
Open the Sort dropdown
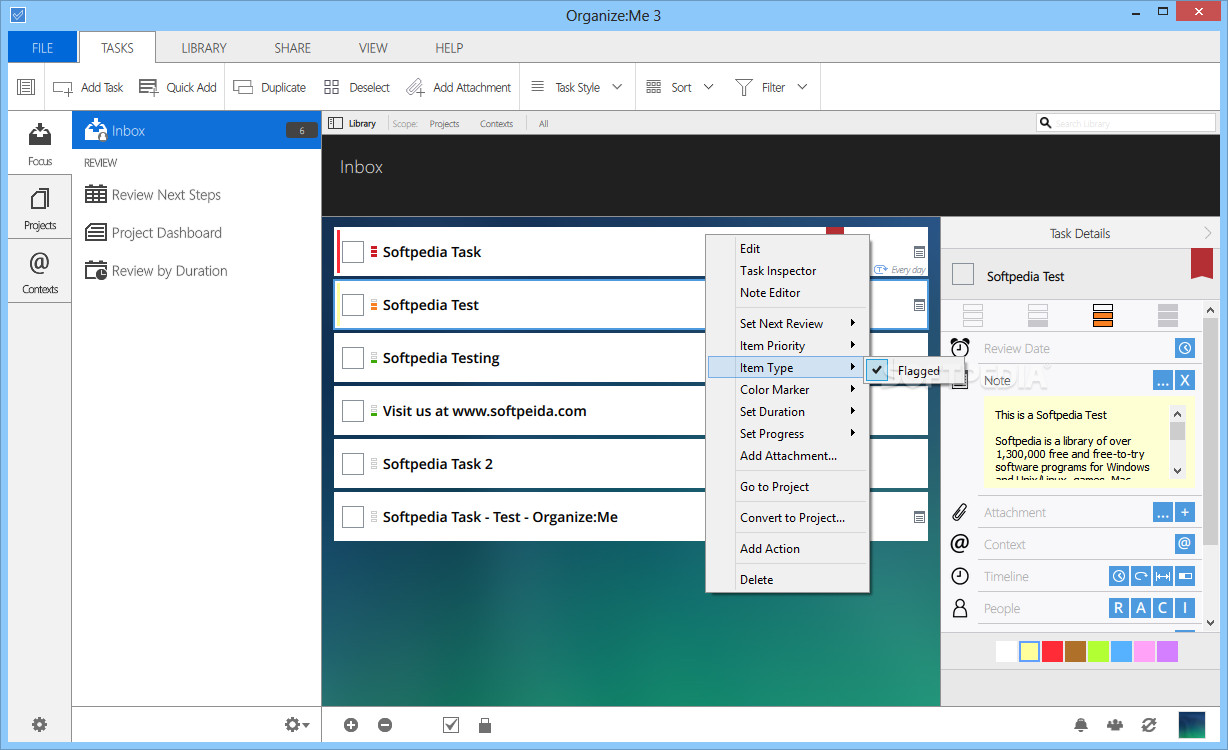680,87
